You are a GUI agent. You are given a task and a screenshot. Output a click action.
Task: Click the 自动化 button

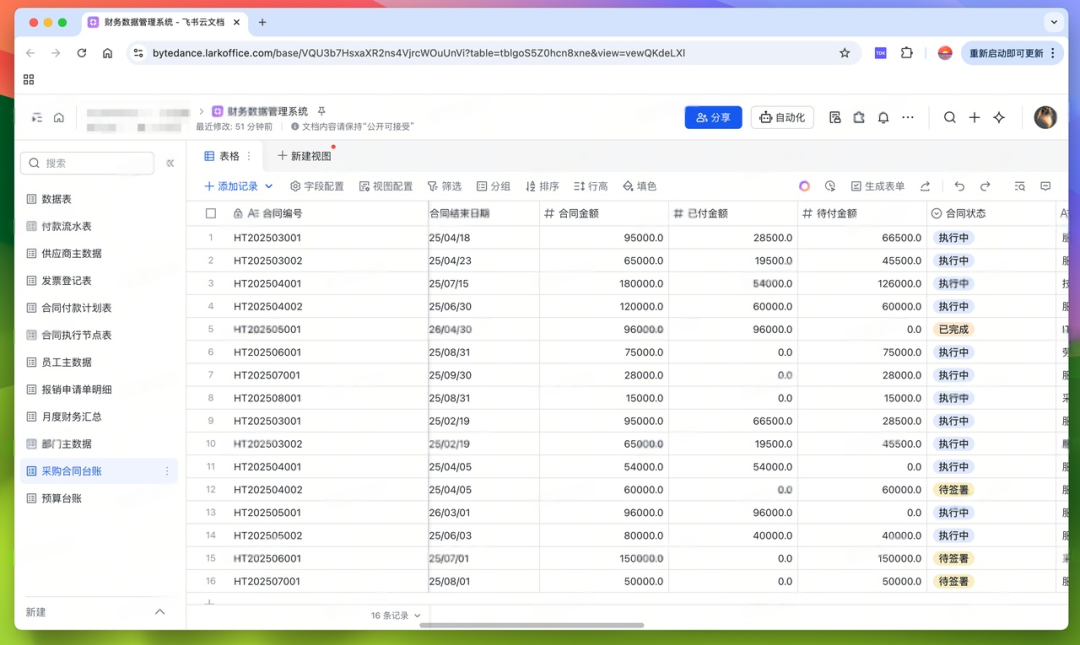(782, 117)
